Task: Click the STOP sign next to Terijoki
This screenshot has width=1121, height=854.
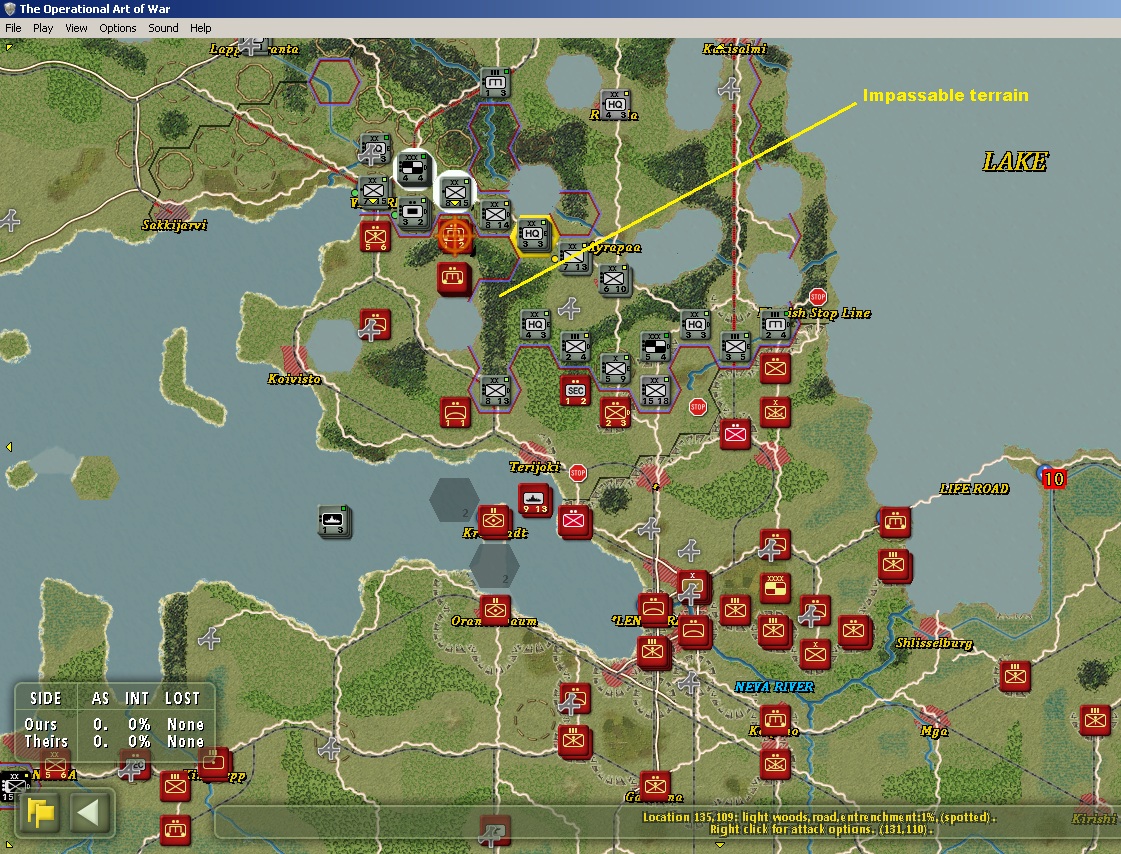Action: [578, 472]
